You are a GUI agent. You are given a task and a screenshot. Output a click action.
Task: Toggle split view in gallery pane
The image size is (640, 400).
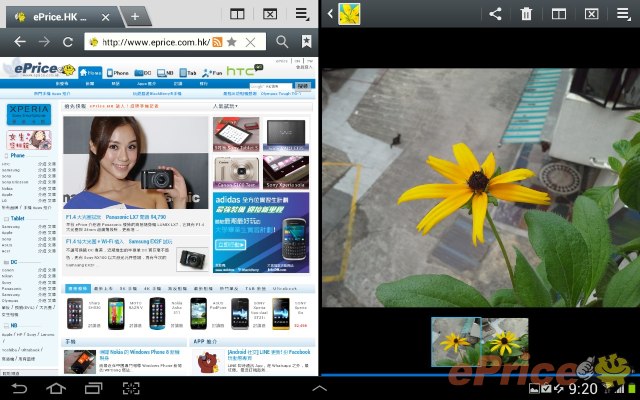[560, 14]
